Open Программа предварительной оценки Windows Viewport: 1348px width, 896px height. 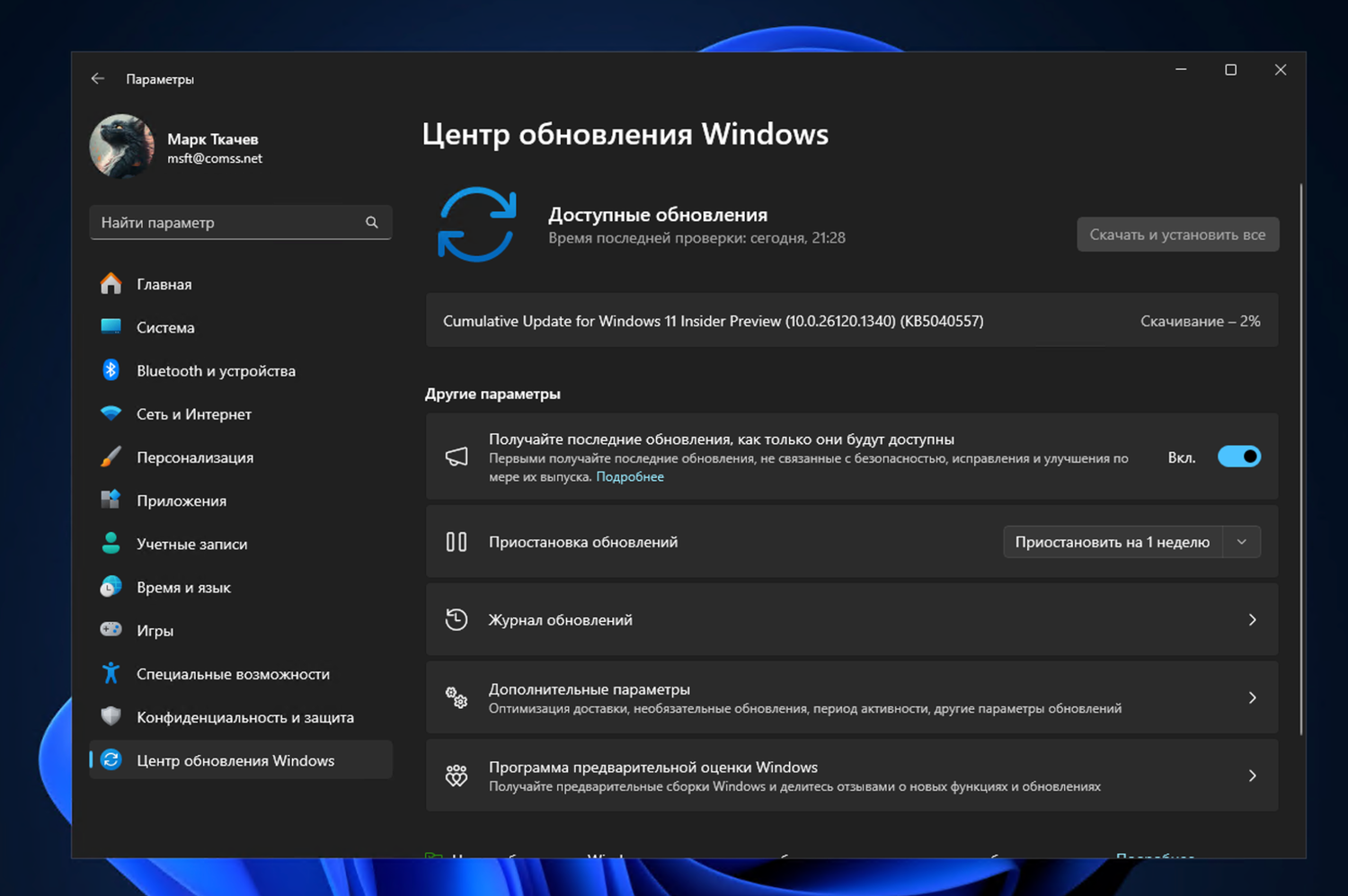click(852, 776)
